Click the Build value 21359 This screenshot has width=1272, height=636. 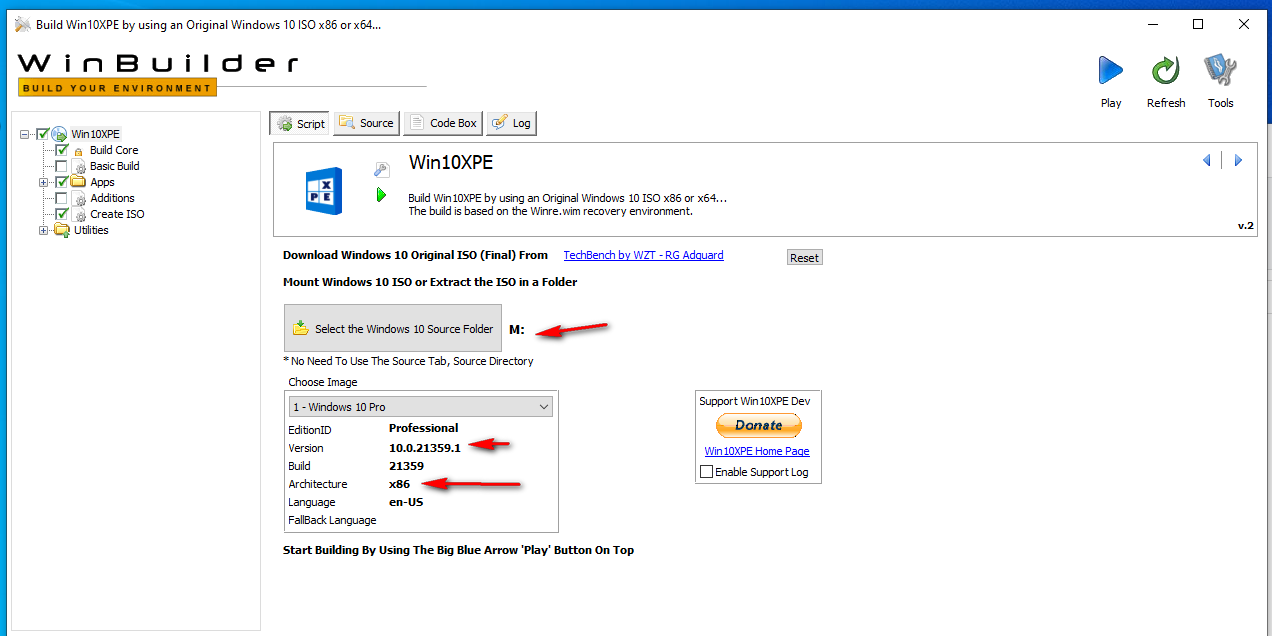(x=406, y=466)
